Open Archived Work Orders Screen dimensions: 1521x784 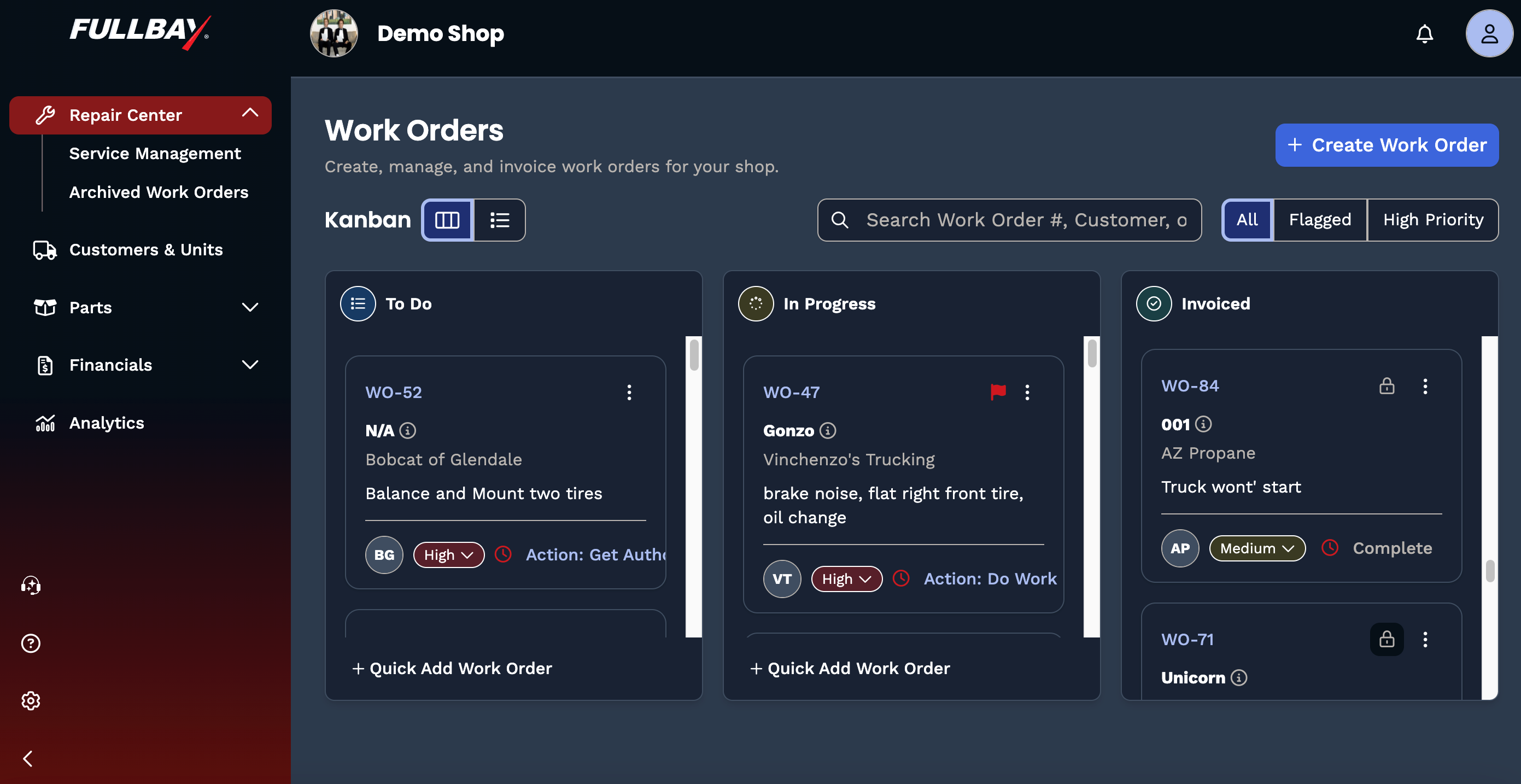(x=159, y=192)
